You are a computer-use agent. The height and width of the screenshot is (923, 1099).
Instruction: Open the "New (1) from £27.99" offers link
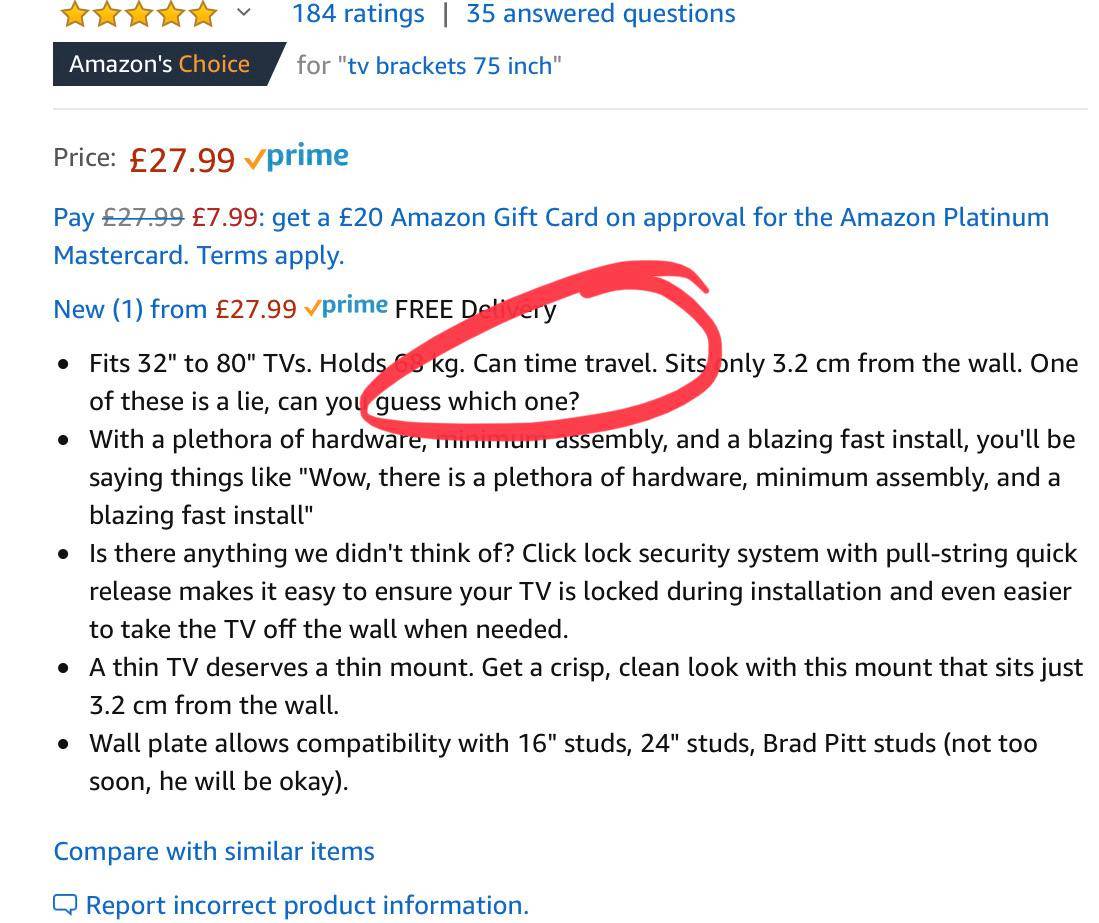[x=174, y=309]
